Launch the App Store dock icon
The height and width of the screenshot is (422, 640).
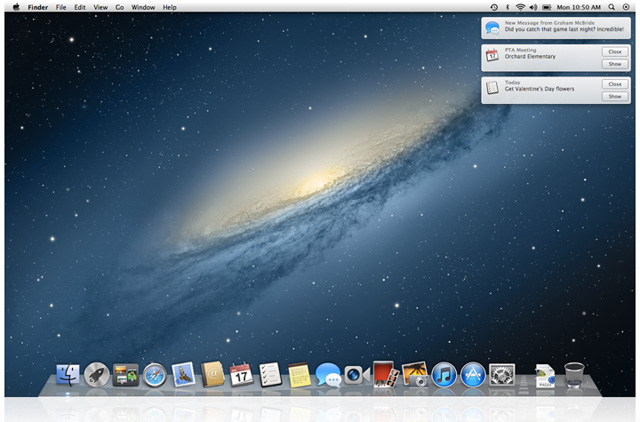tap(472, 375)
